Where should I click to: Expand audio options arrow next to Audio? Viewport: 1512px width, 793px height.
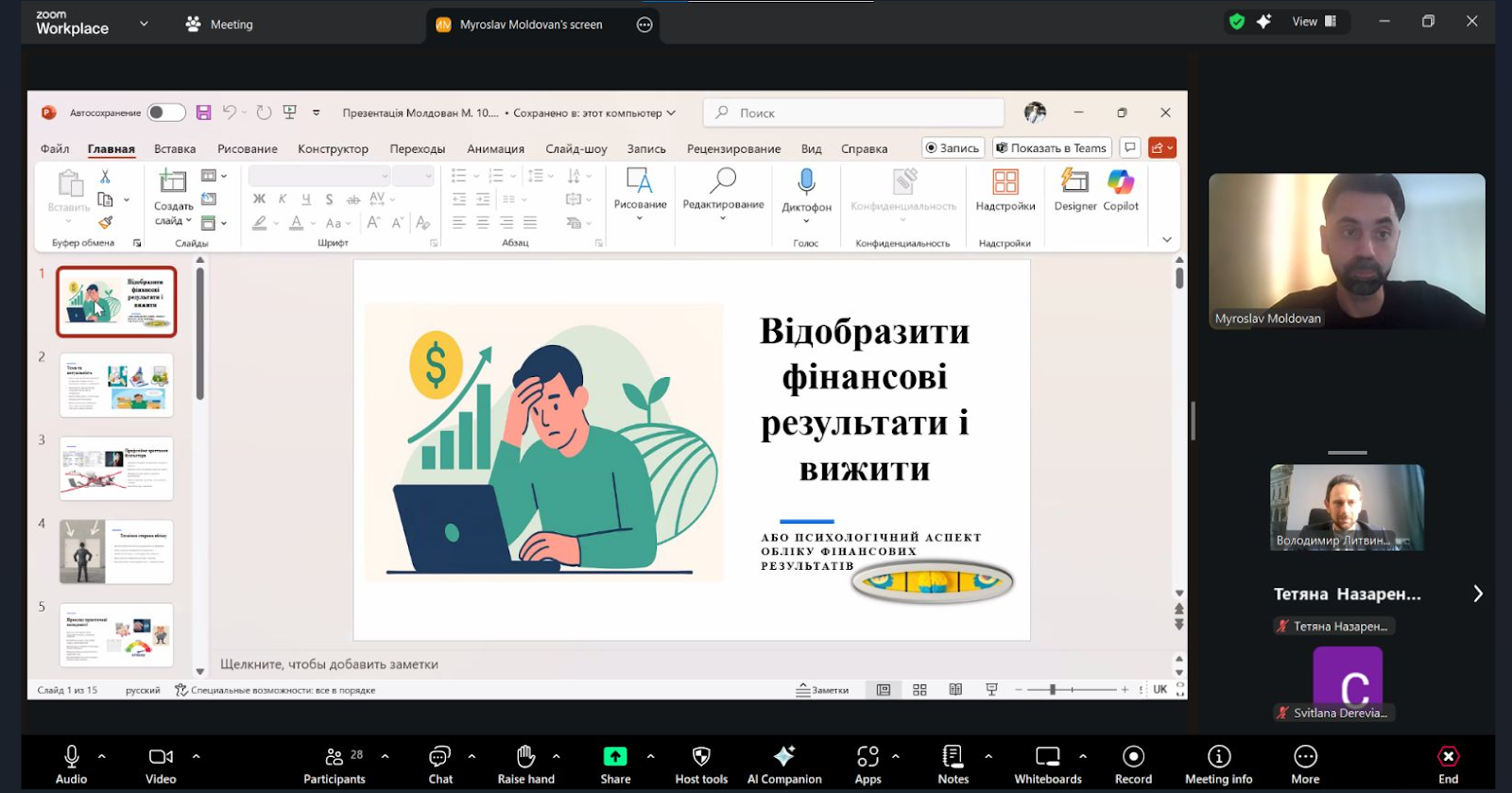click(102, 756)
